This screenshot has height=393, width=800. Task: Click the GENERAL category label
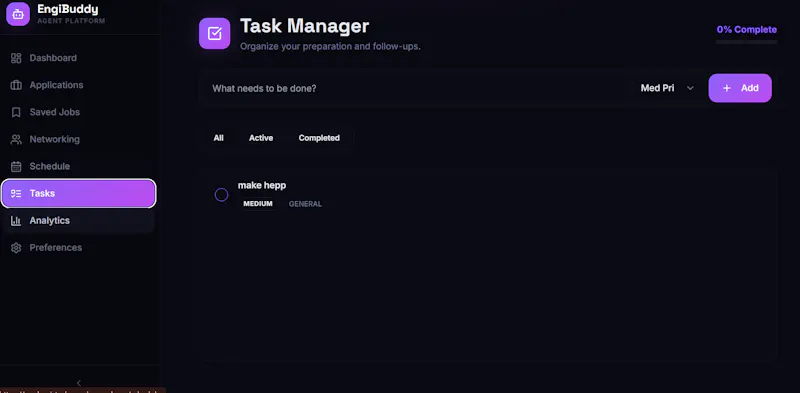[x=305, y=204]
